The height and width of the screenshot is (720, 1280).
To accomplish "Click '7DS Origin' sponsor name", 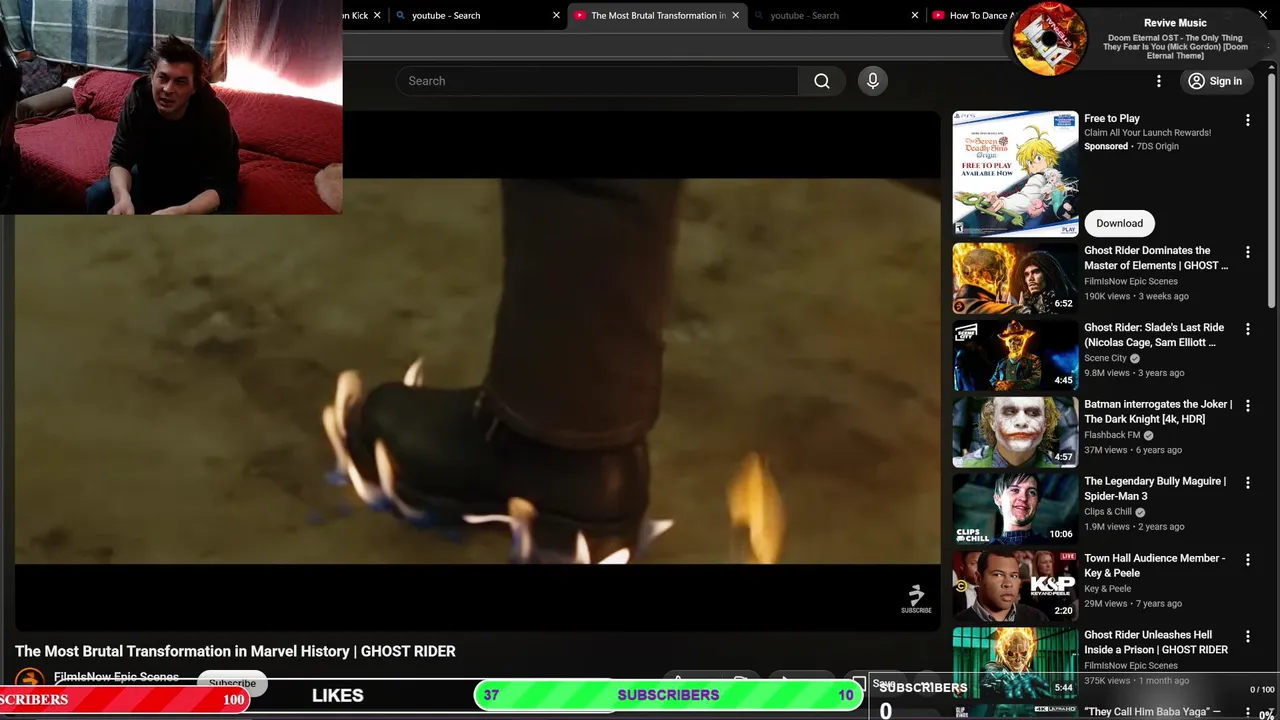I will [x=1157, y=147].
